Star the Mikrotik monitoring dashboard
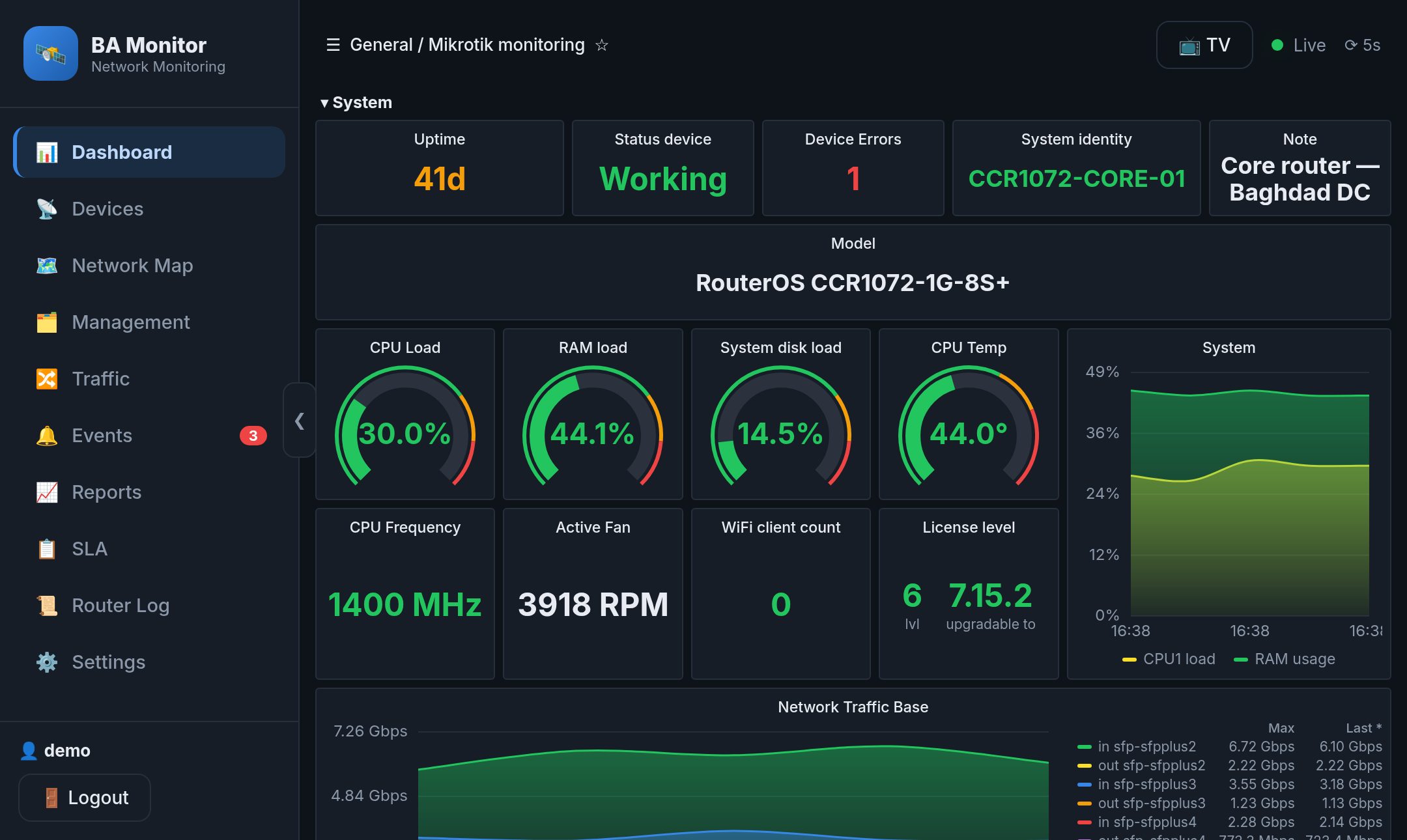Screen dimensions: 1407x840 [x=602, y=45]
